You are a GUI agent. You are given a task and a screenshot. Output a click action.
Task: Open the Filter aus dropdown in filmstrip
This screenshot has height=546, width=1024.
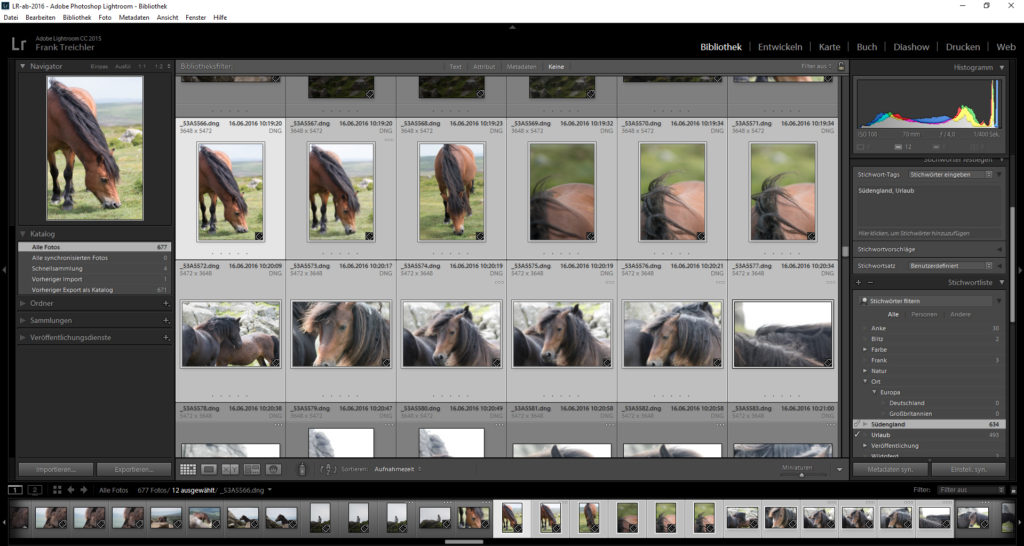tap(971, 490)
